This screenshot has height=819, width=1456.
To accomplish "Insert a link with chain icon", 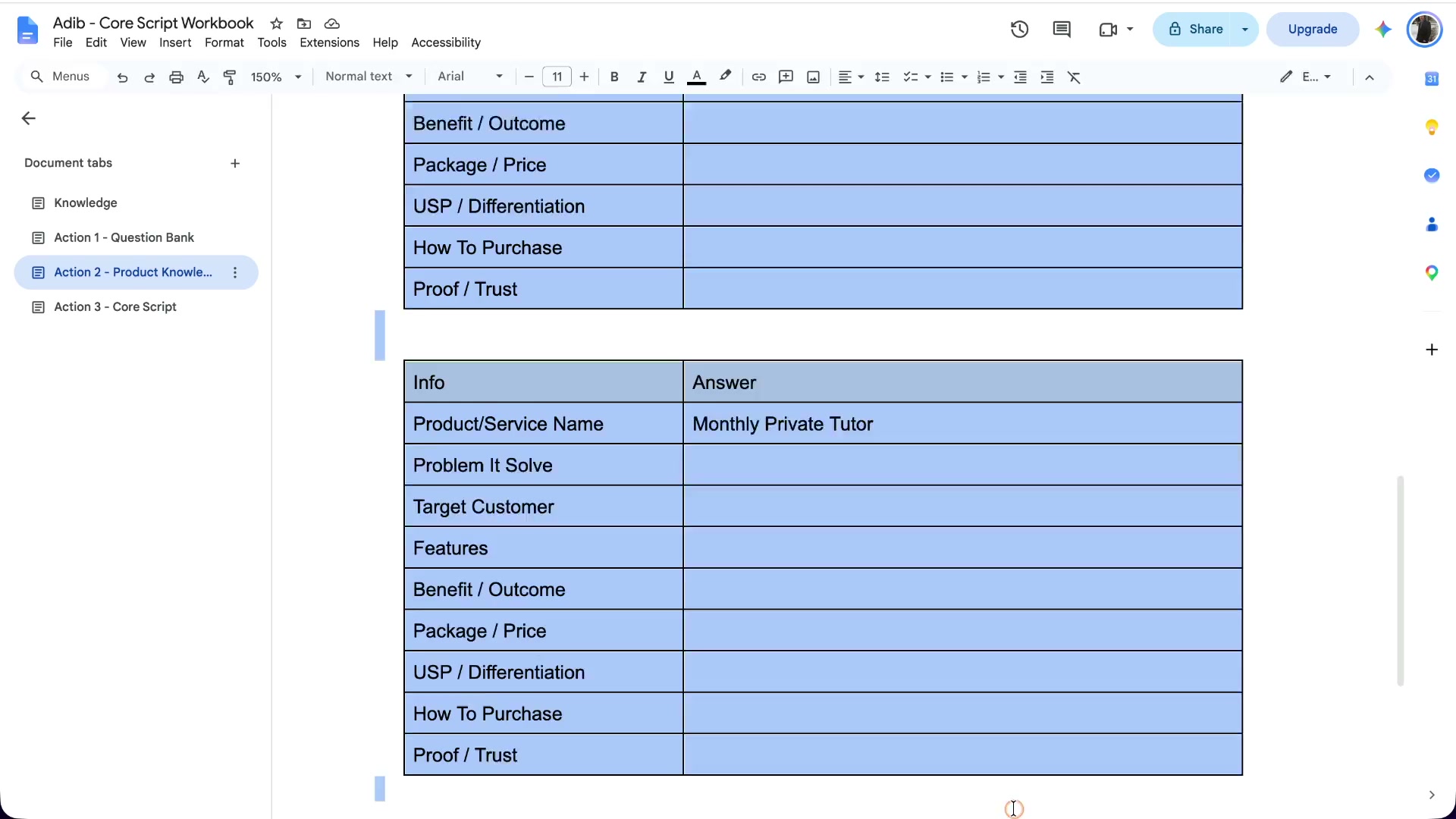I will click(758, 77).
